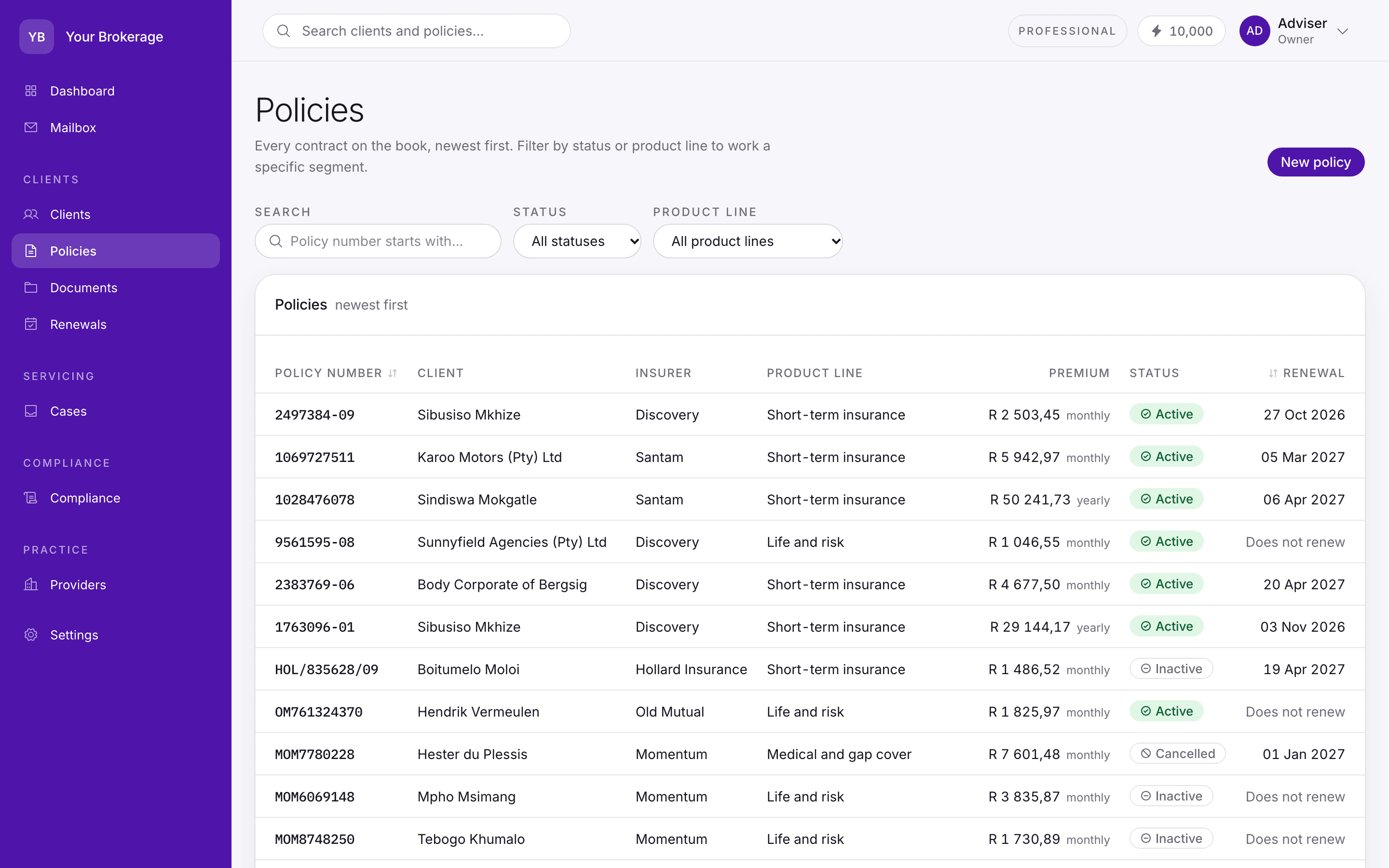This screenshot has width=1389, height=868.
Task: Sort by renewal arrows icon
Action: click(1273, 373)
